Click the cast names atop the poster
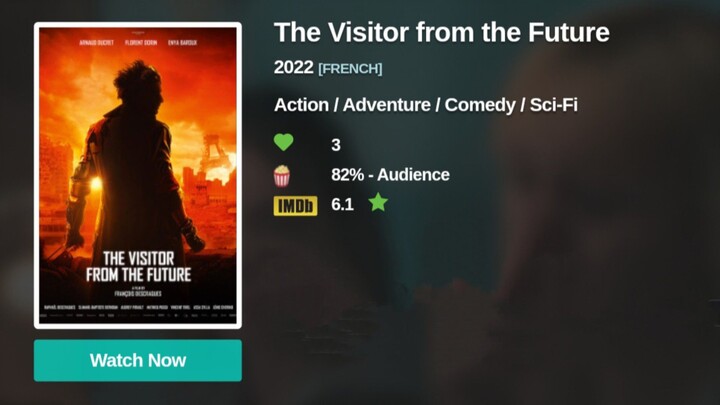The height and width of the screenshot is (405, 720). (138, 44)
